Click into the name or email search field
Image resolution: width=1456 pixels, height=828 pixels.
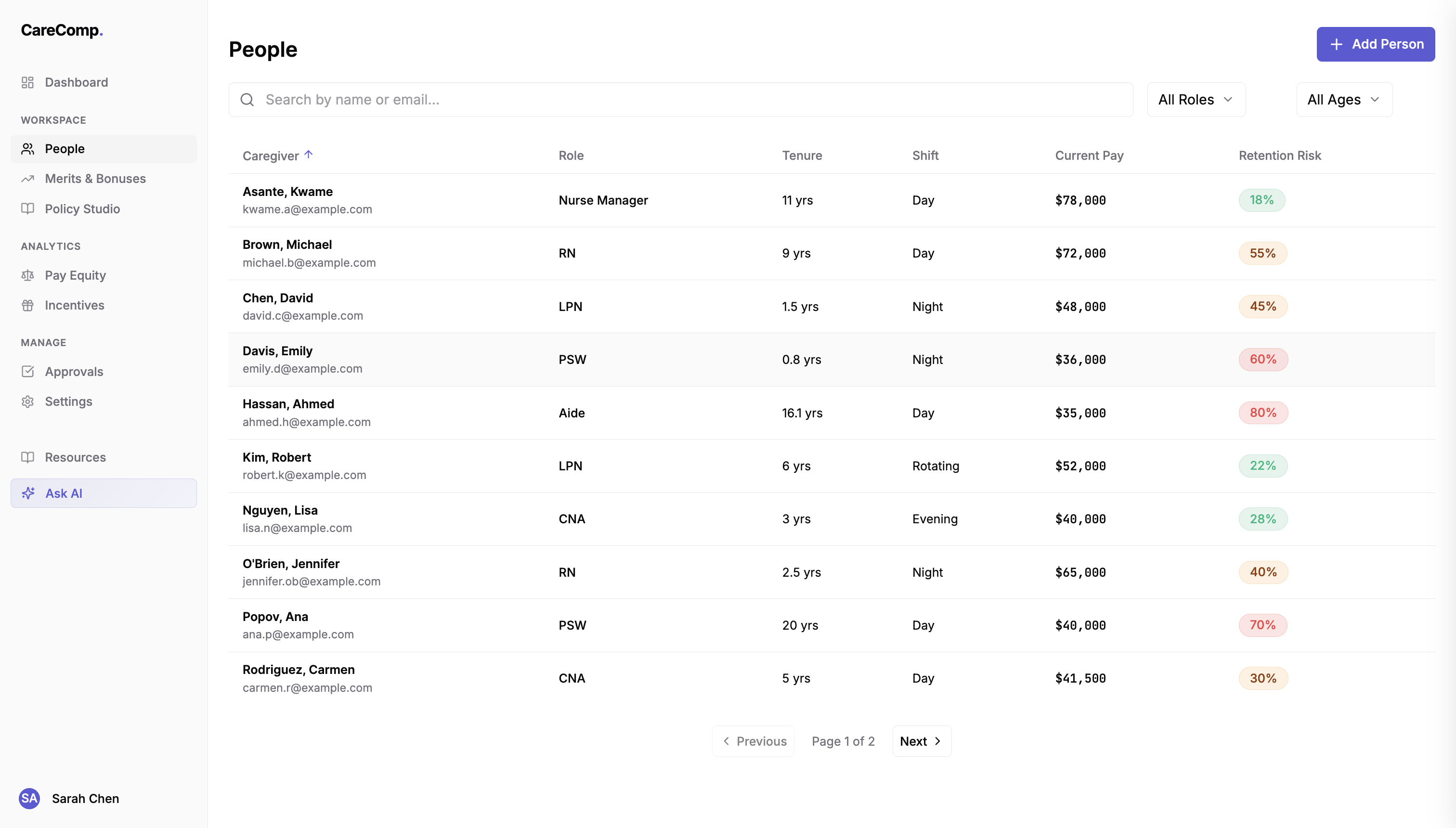681,100
